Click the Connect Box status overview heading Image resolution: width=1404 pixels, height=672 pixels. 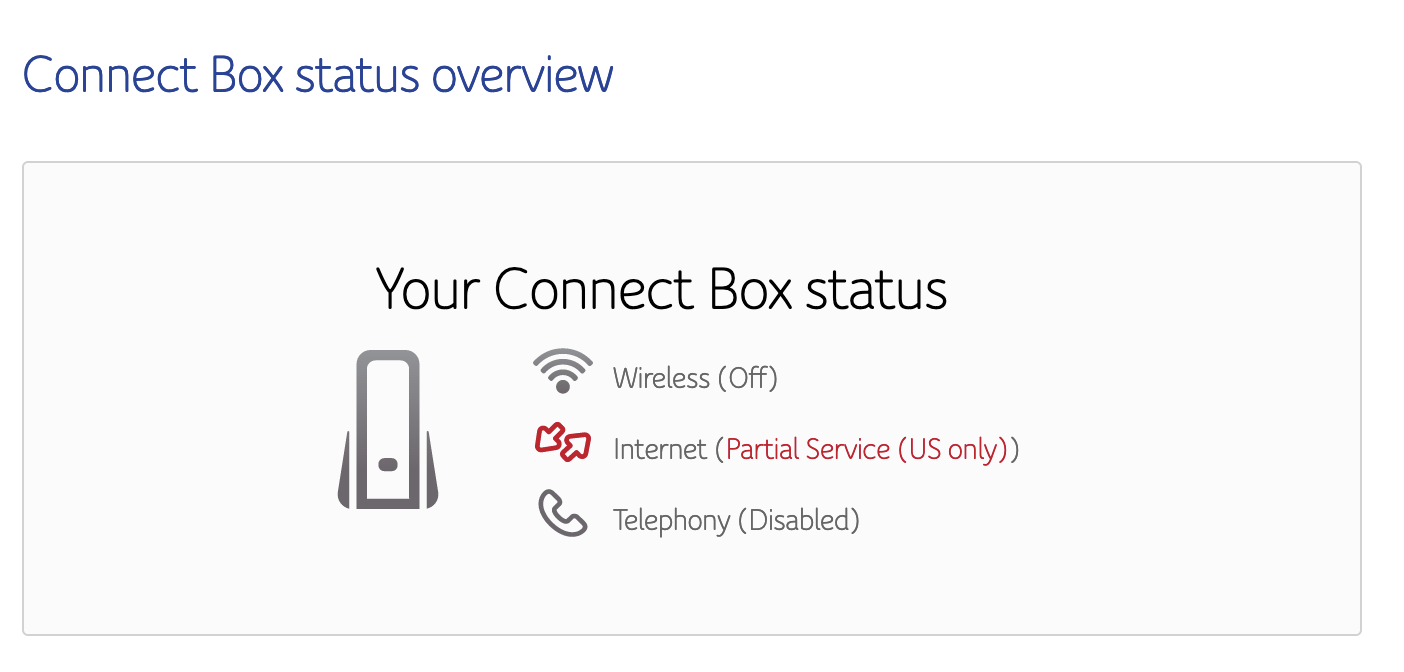click(x=318, y=75)
